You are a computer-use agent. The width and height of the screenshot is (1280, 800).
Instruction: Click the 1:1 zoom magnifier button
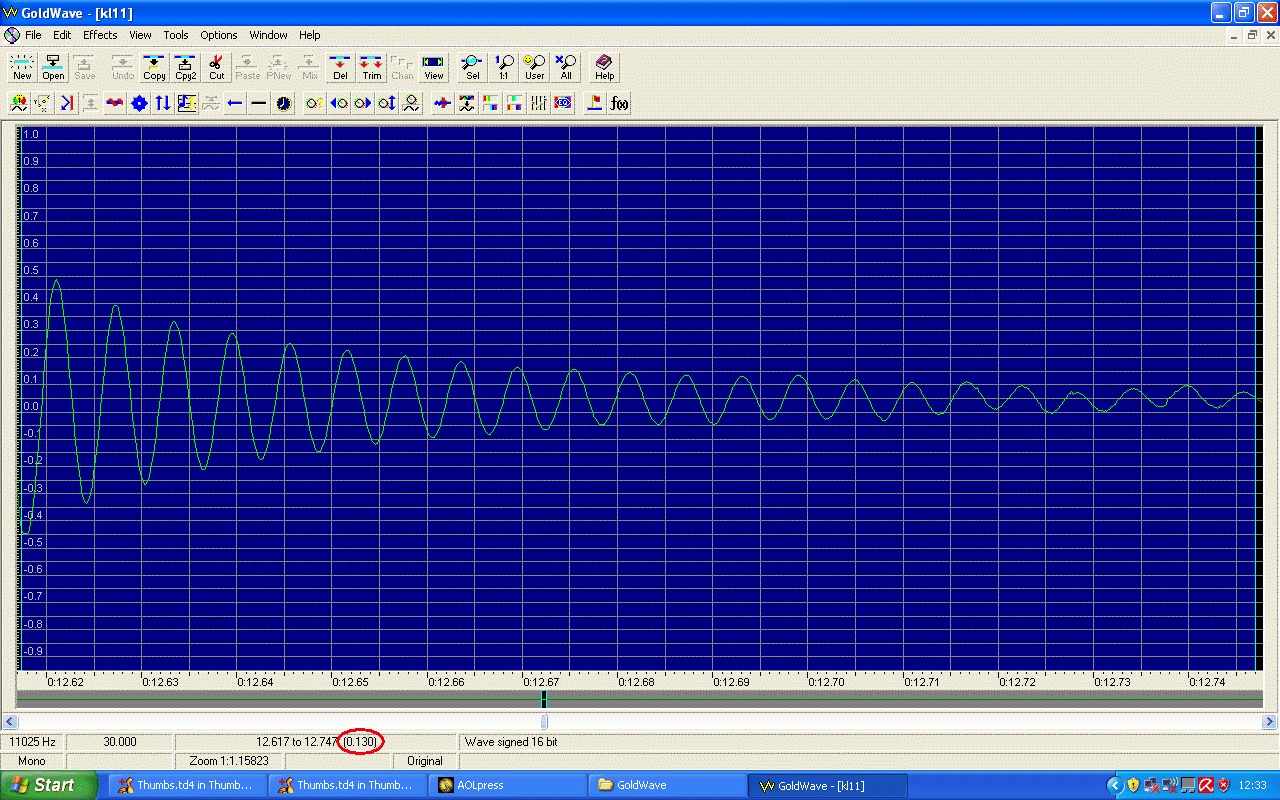(x=504, y=67)
